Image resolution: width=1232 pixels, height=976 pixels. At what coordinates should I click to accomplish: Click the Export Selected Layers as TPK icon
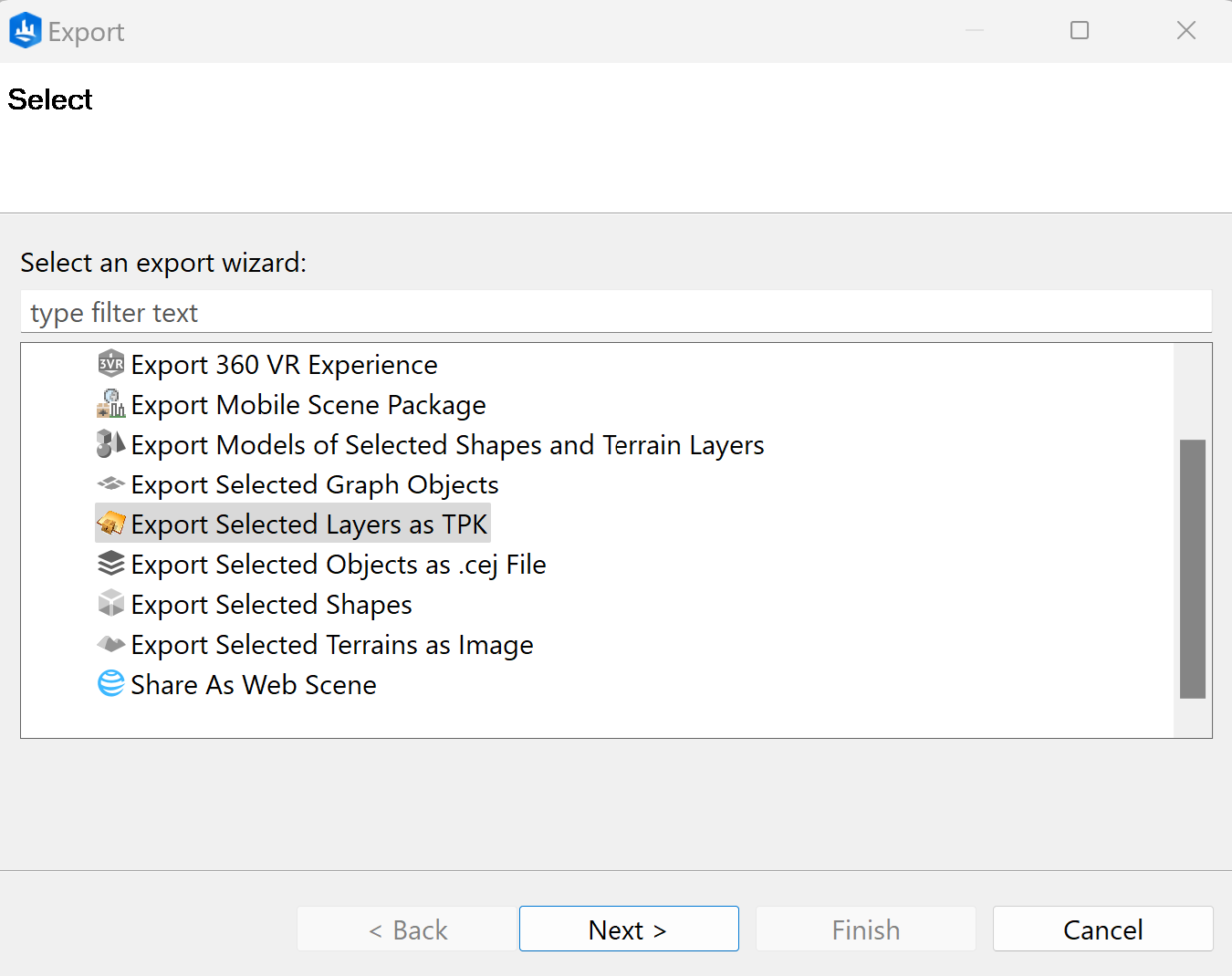click(x=110, y=524)
